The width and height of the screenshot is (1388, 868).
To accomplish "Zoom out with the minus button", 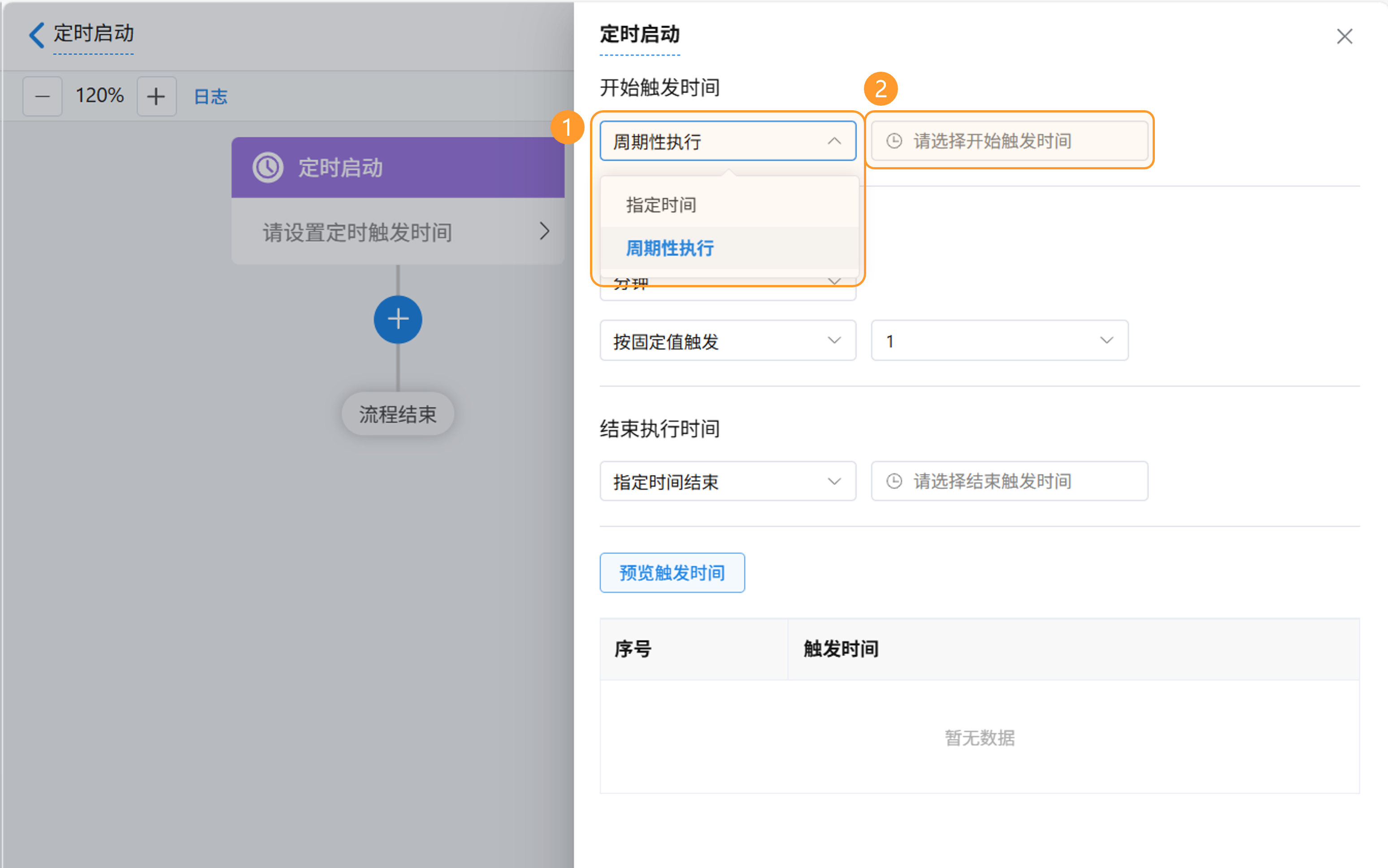I will click(x=42, y=96).
